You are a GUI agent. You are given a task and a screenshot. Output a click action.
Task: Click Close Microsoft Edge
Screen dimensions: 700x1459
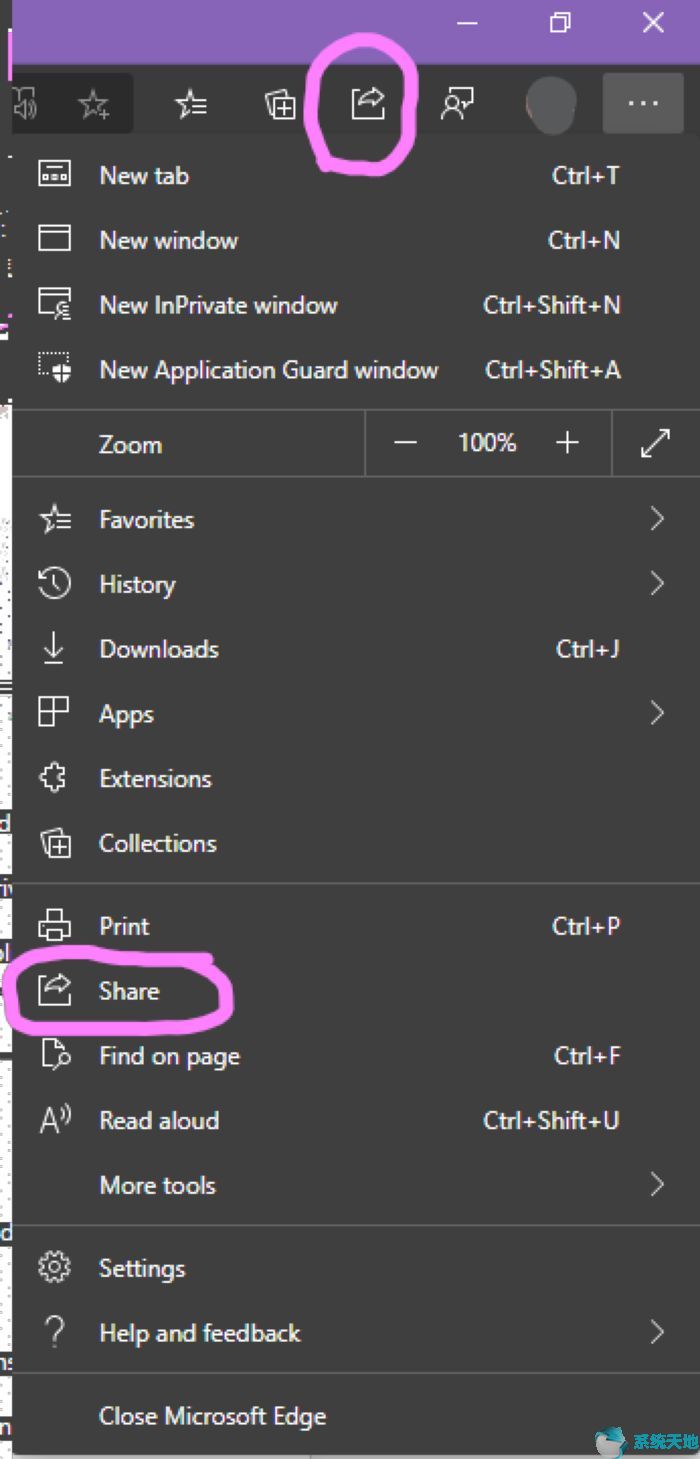[355, 1416]
